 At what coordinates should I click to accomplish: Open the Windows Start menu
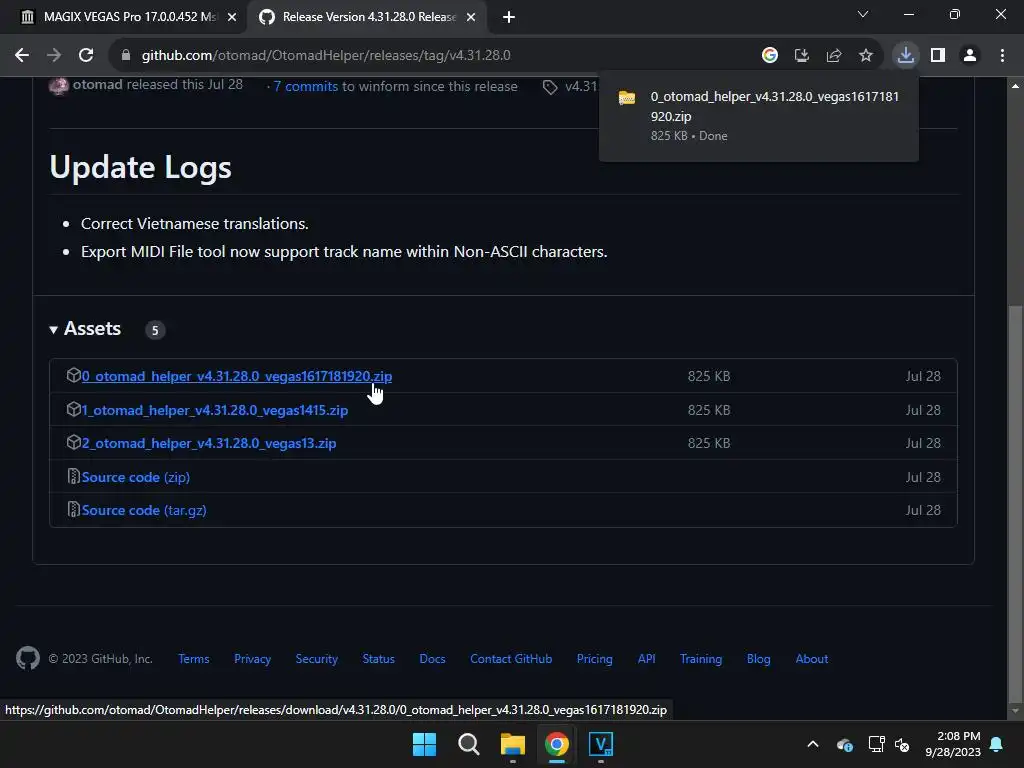424,744
